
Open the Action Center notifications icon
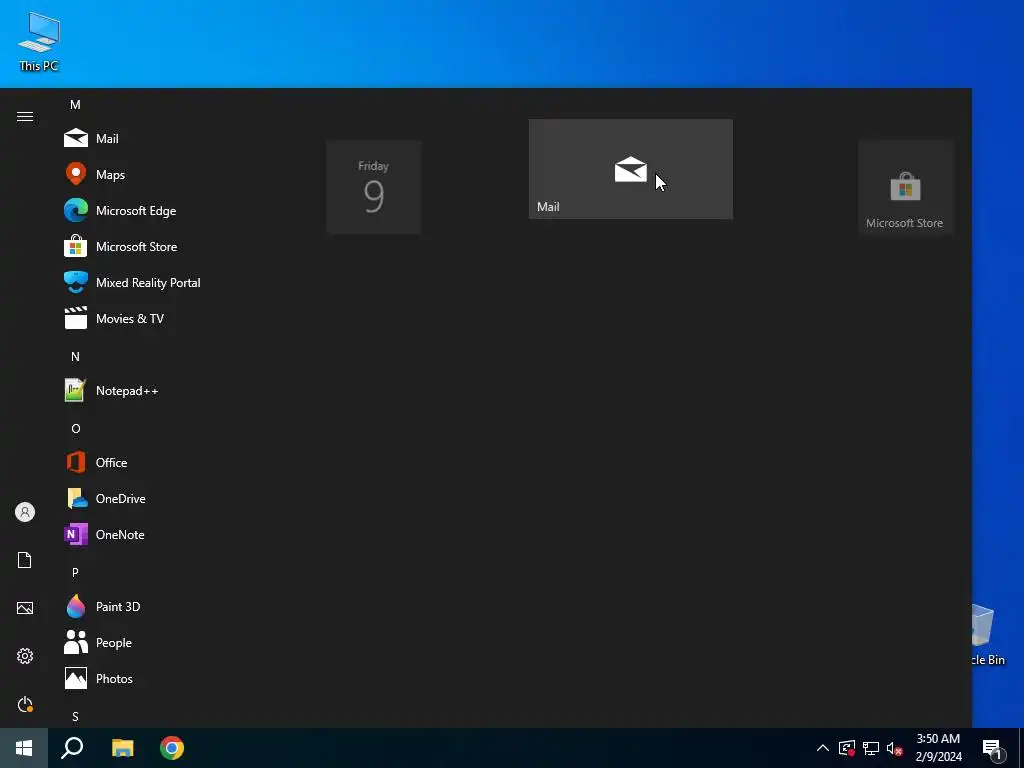click(993, 748)
